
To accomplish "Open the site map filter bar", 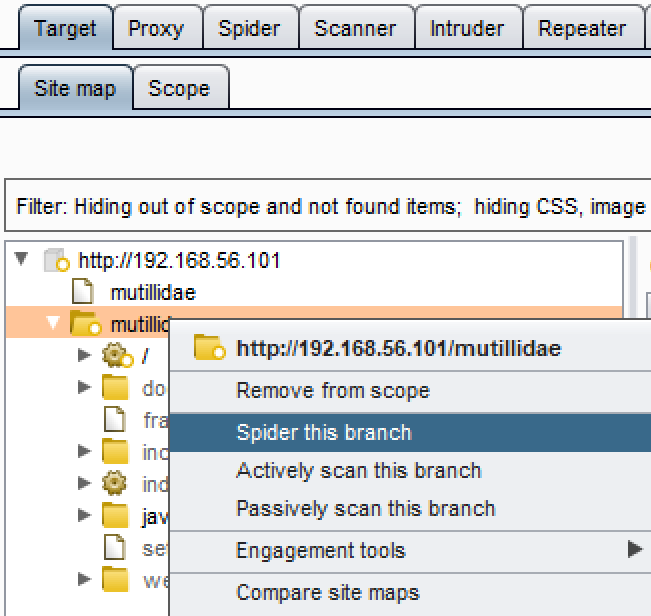I will [x=328, y=205].
